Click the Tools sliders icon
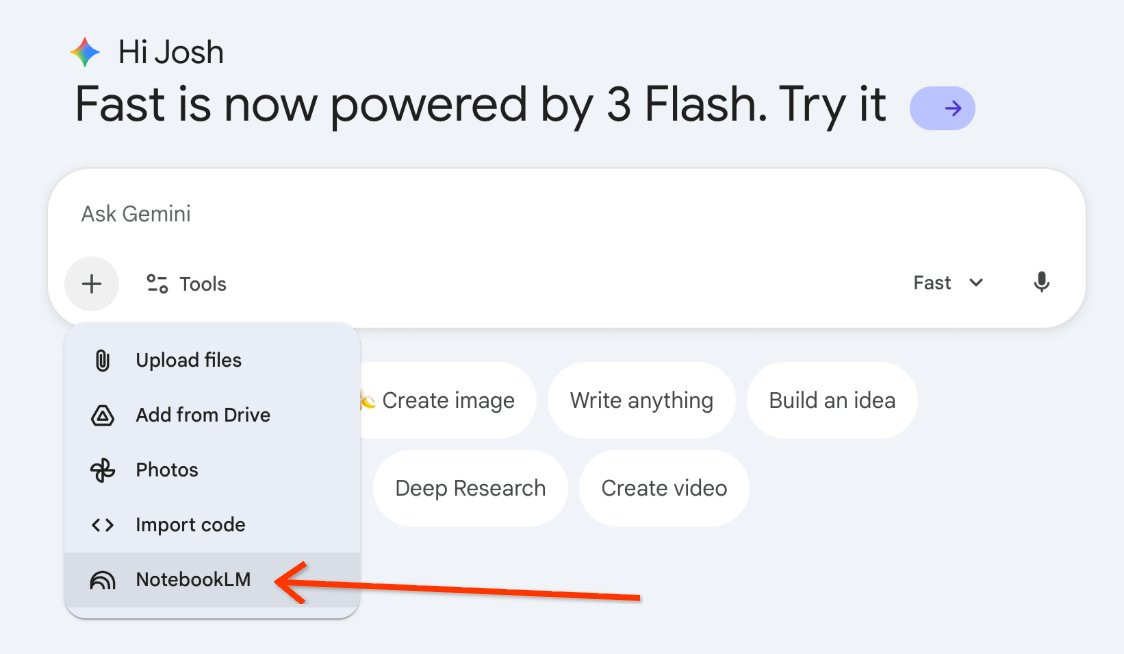Image resolution: width=1124 pixels, height=654 pixels. 157,284
